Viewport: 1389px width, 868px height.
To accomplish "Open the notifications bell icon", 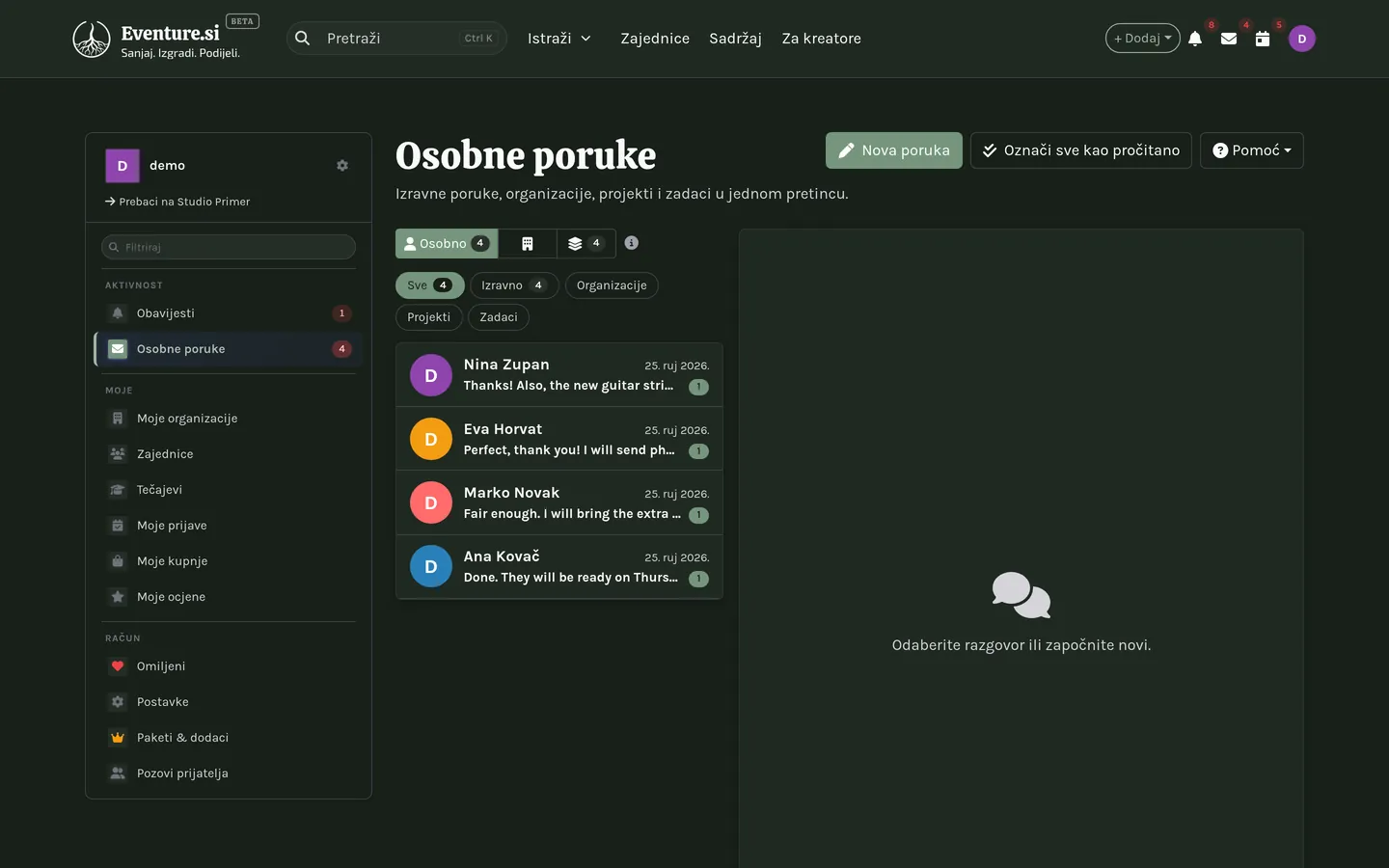I will pyautogui.click(x=1195, y=39).
